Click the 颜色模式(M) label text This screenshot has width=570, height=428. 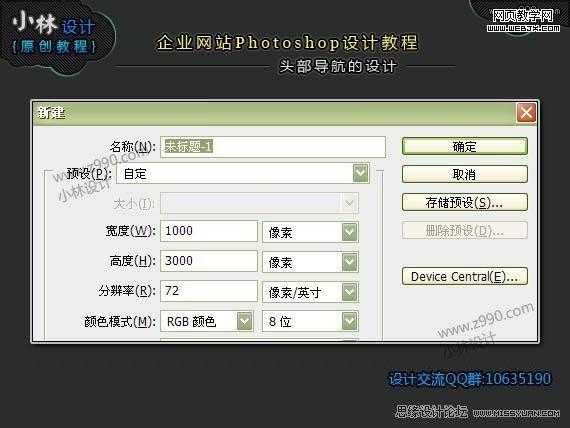pyautogui.click(x=120, y=321)
